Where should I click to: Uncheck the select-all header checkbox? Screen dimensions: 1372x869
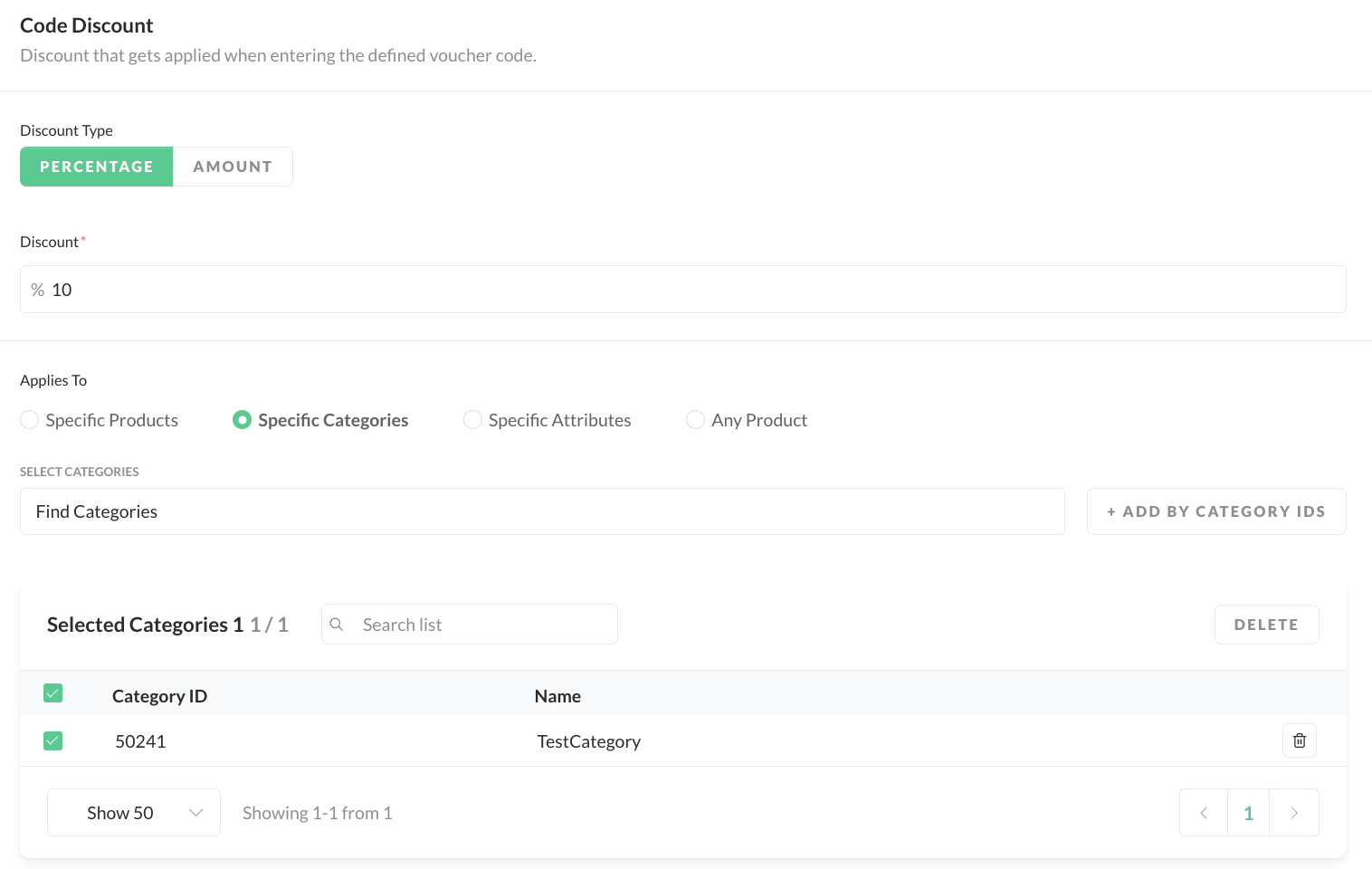(x=53, y=694)
